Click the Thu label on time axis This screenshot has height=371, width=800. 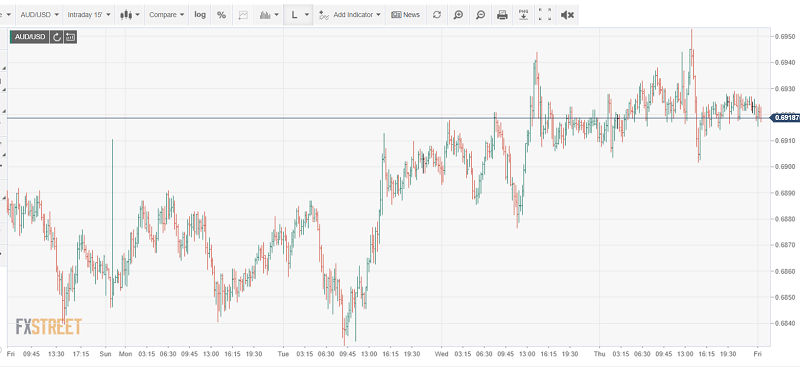click(x=600, y=354)
